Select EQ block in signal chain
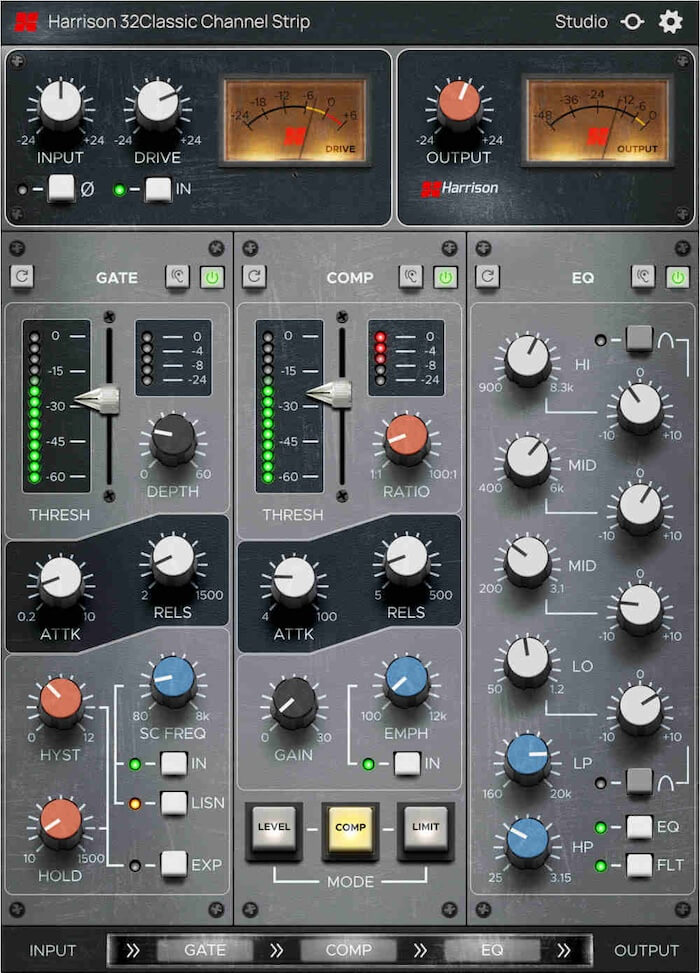 [x=492, y=950]
